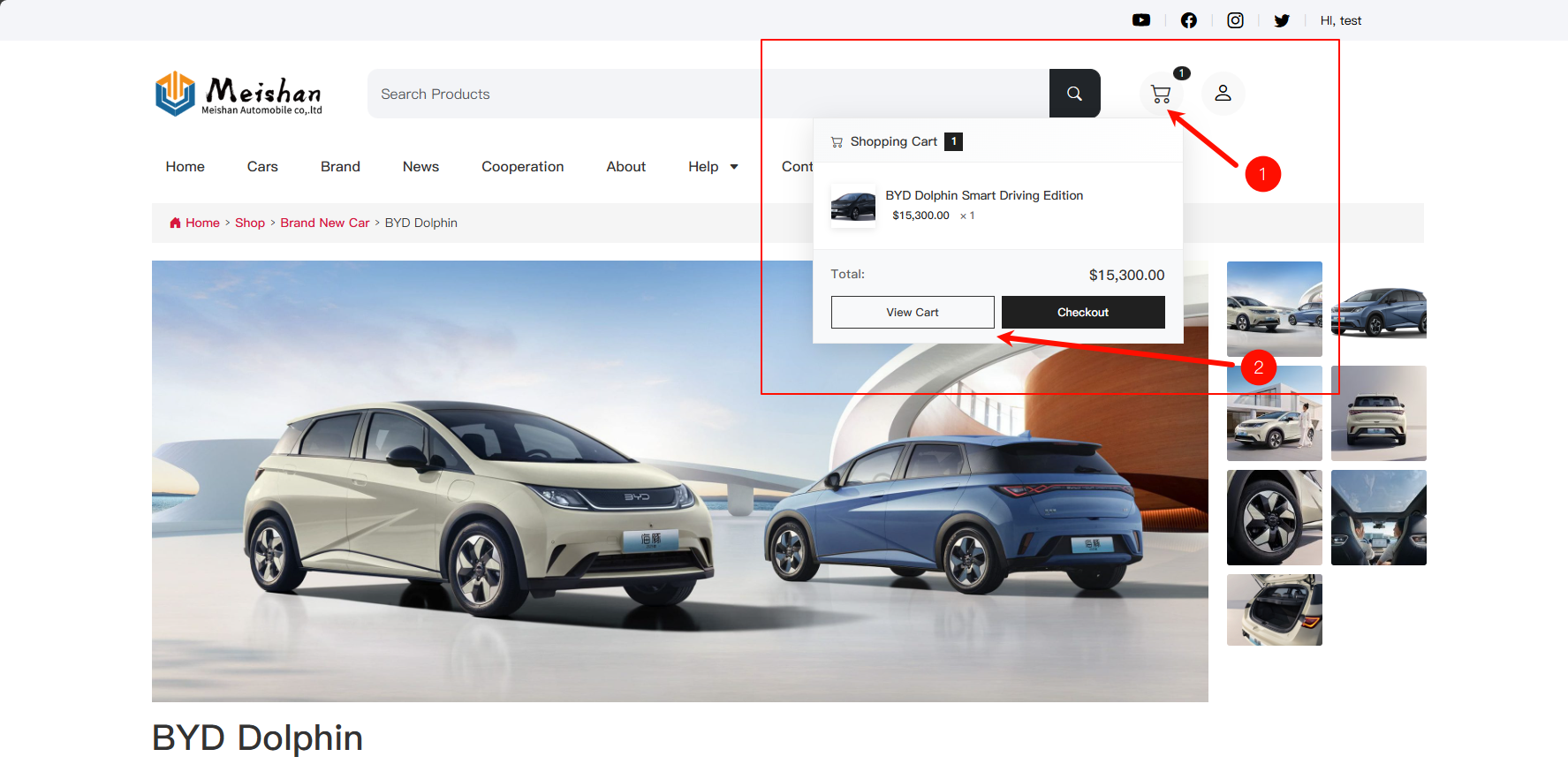Select the wheel close-up thumbnail

tap(1275, 518)
